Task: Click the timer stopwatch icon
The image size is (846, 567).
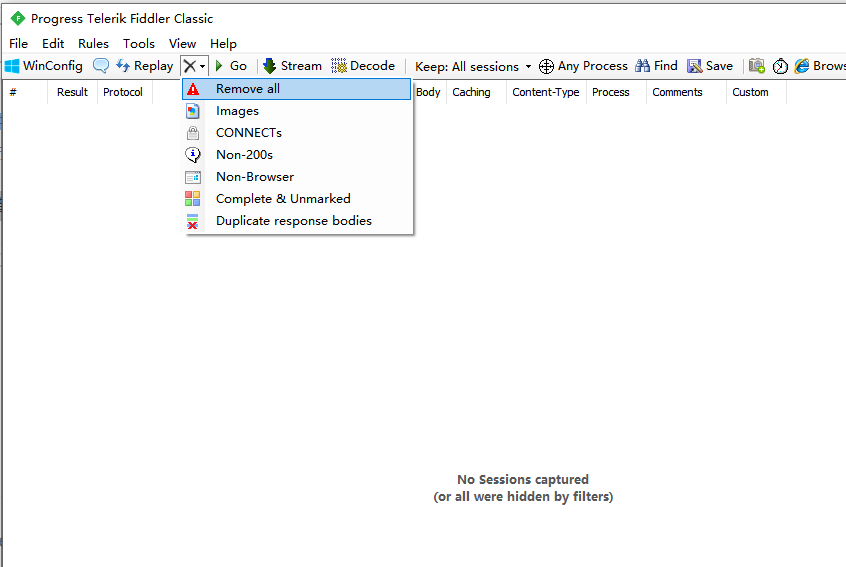Action: pyautogui.click(x=780, y=66)
